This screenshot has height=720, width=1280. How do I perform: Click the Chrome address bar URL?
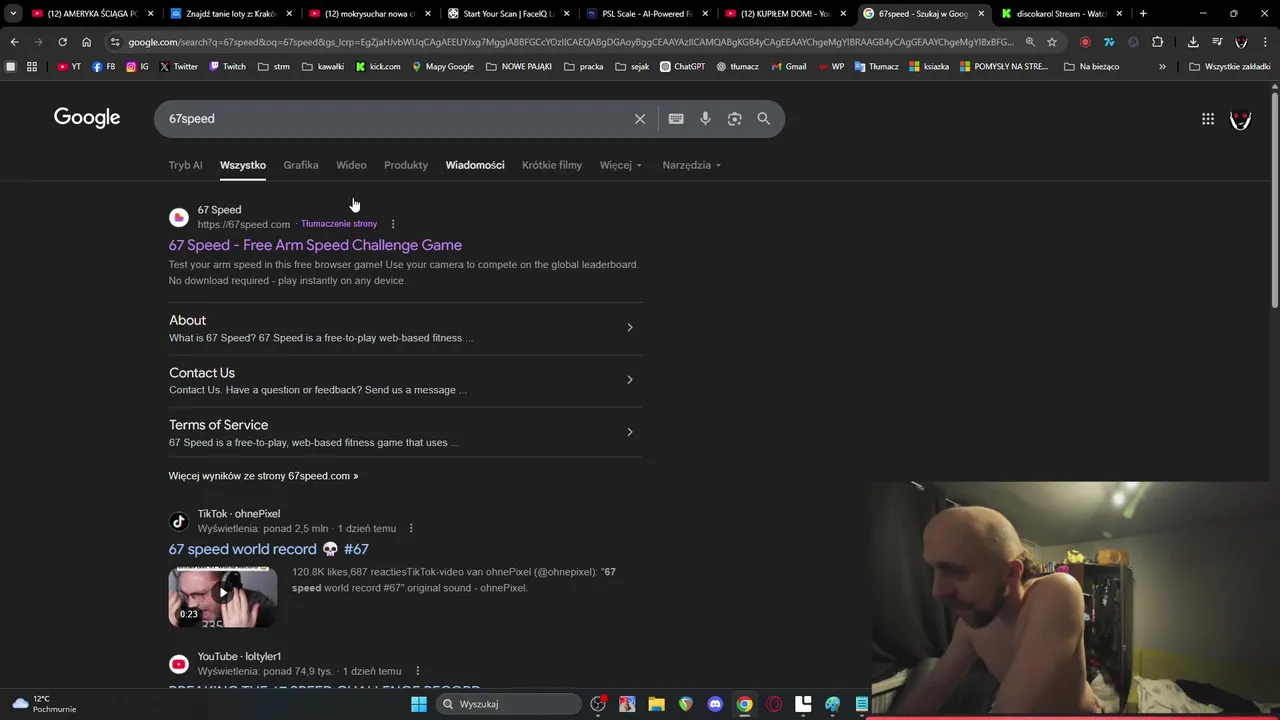[570, 42]
